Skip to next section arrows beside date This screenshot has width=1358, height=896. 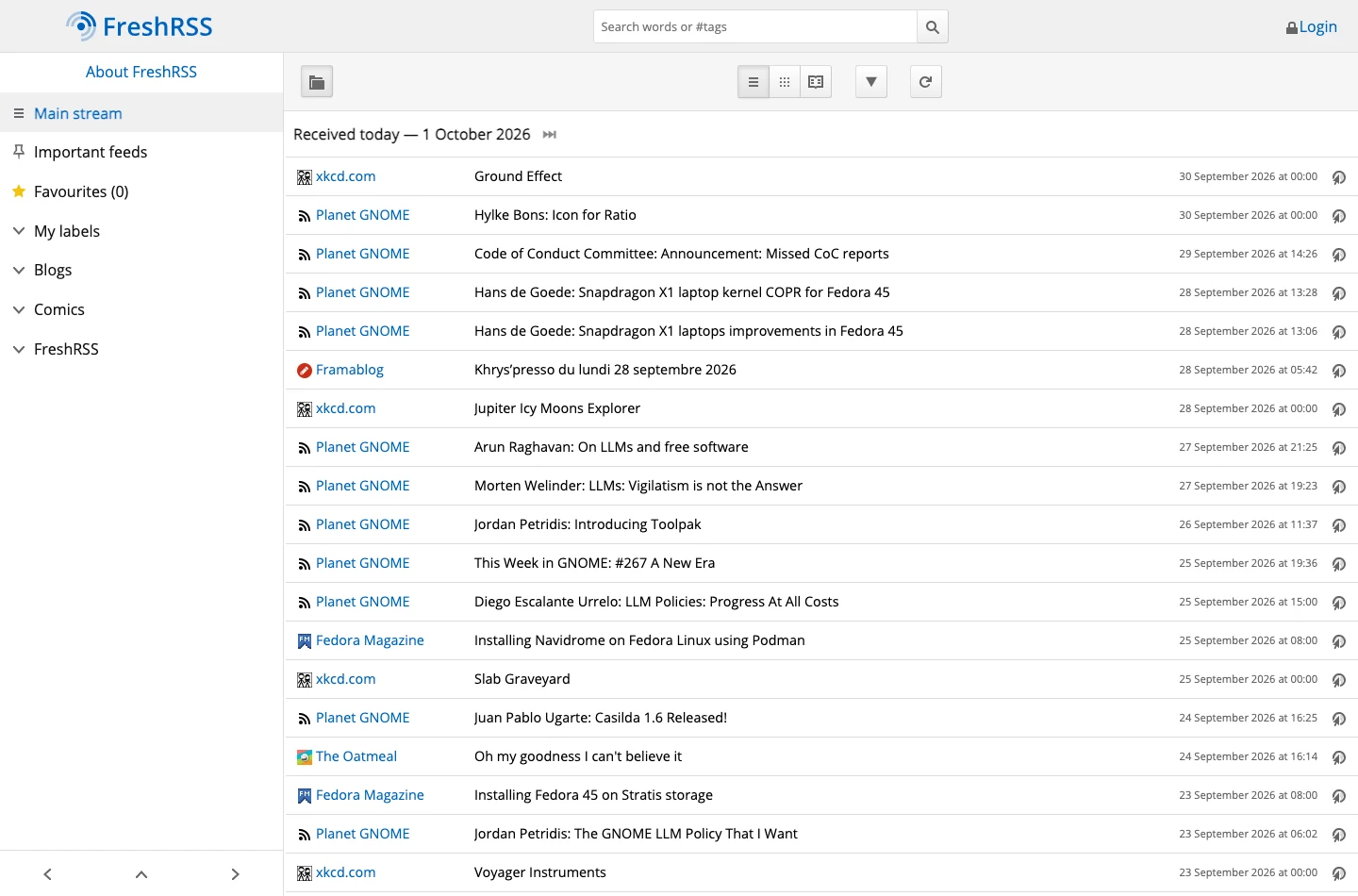pyautogui.click(x=550, y=135)
